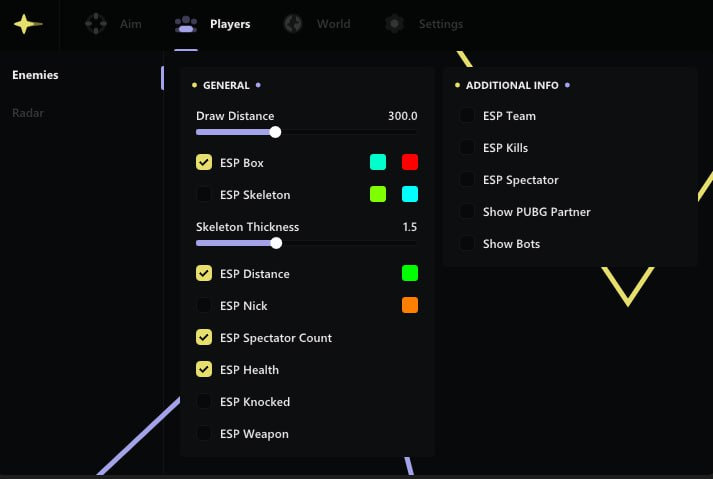This screenshot has width=713, height=479.
Task: Click the Settings gear icon
Action: (395, 24)
